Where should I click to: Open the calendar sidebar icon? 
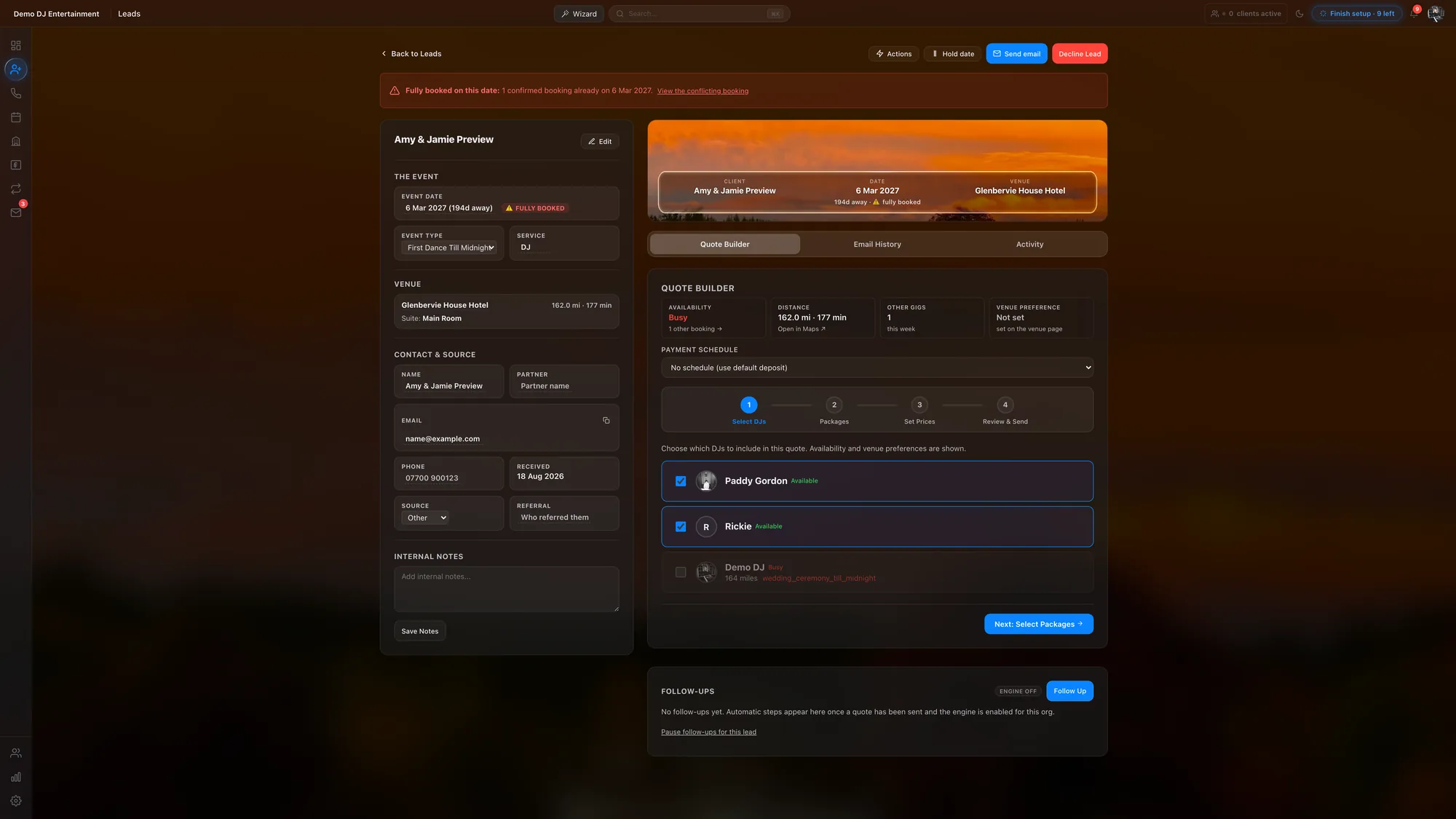15,117
